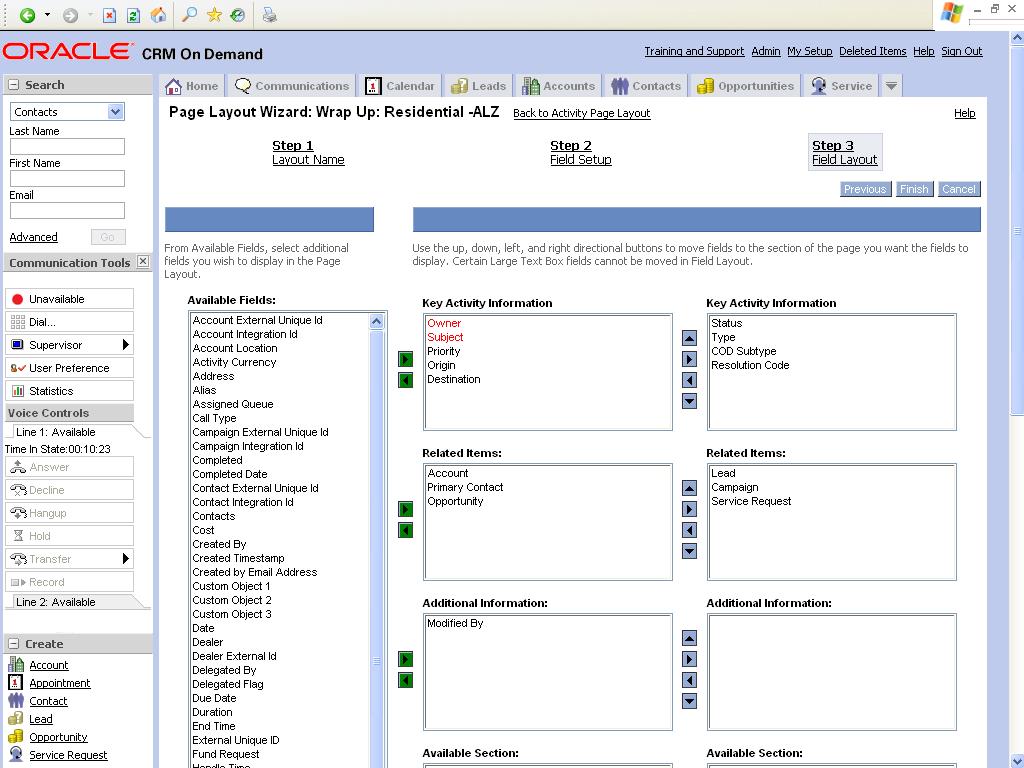Viewport: 1024px width, 768px height.
Task: Close the Communication Tools panel
Action: [143, 262]
